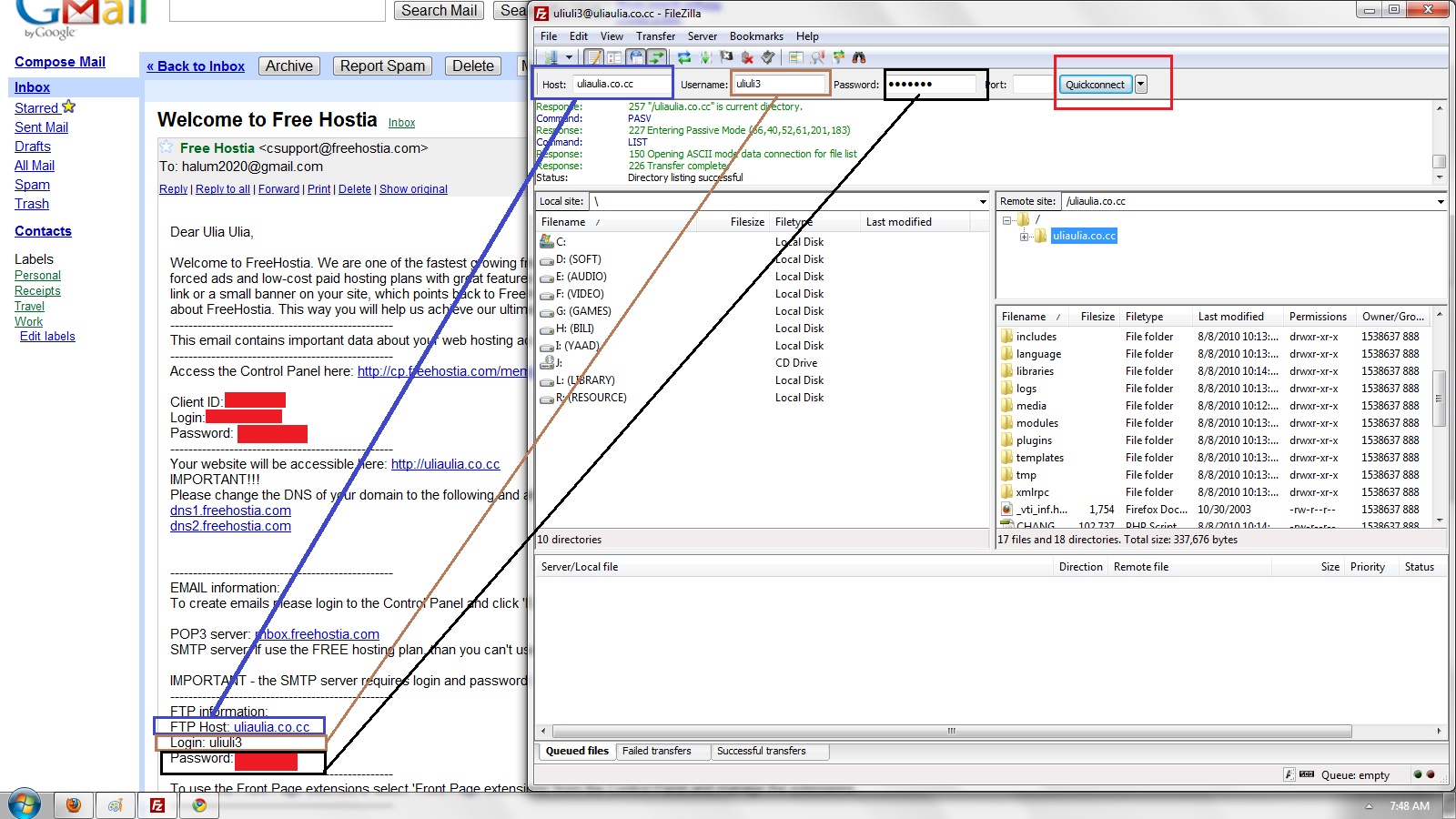This screenshot has height=819, width=1456.
Task: Open the Server menu
Action: (x=702, y=36)
